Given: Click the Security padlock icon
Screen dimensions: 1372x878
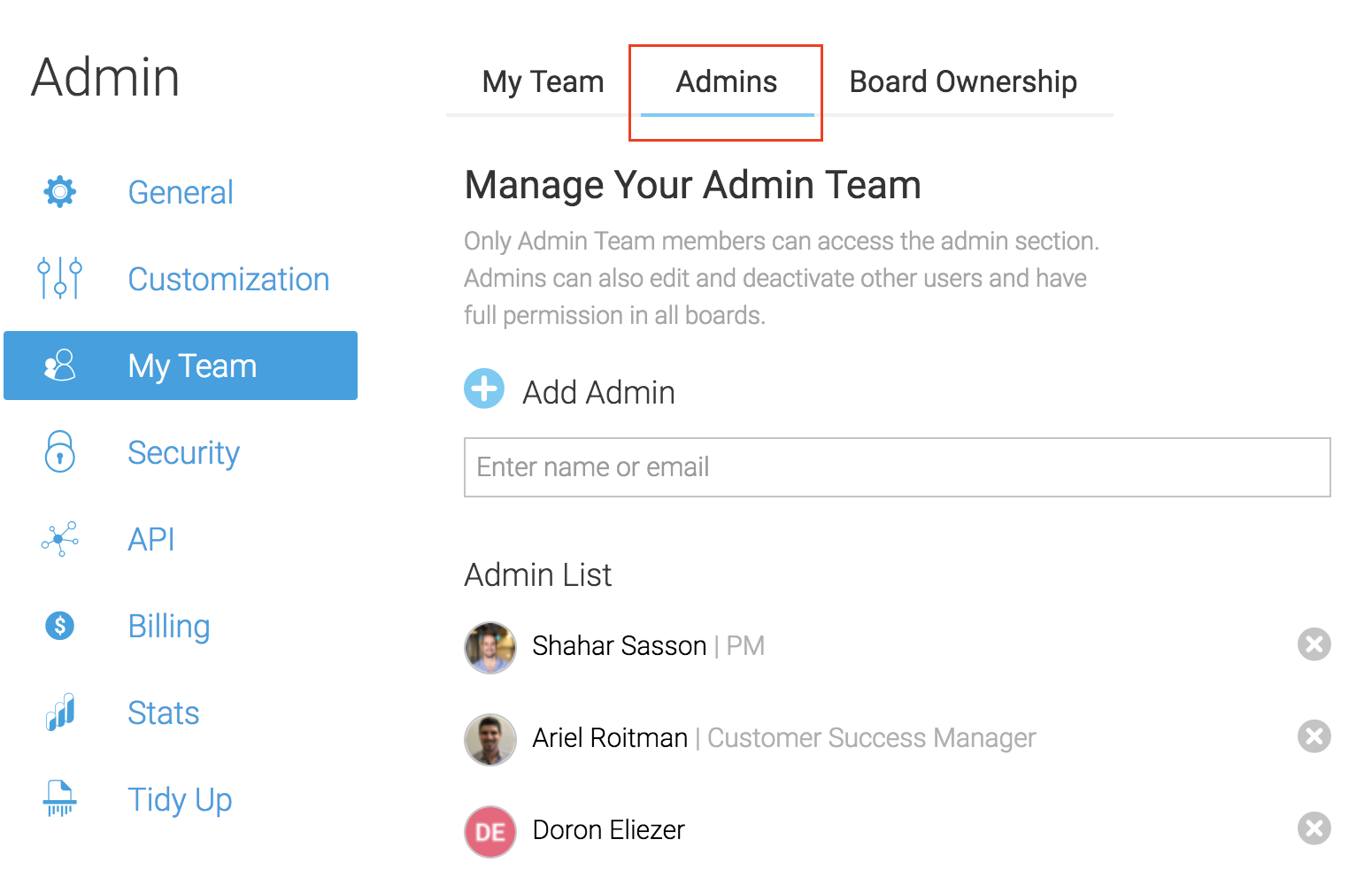Looking at the screenshot, I should 60,451.
